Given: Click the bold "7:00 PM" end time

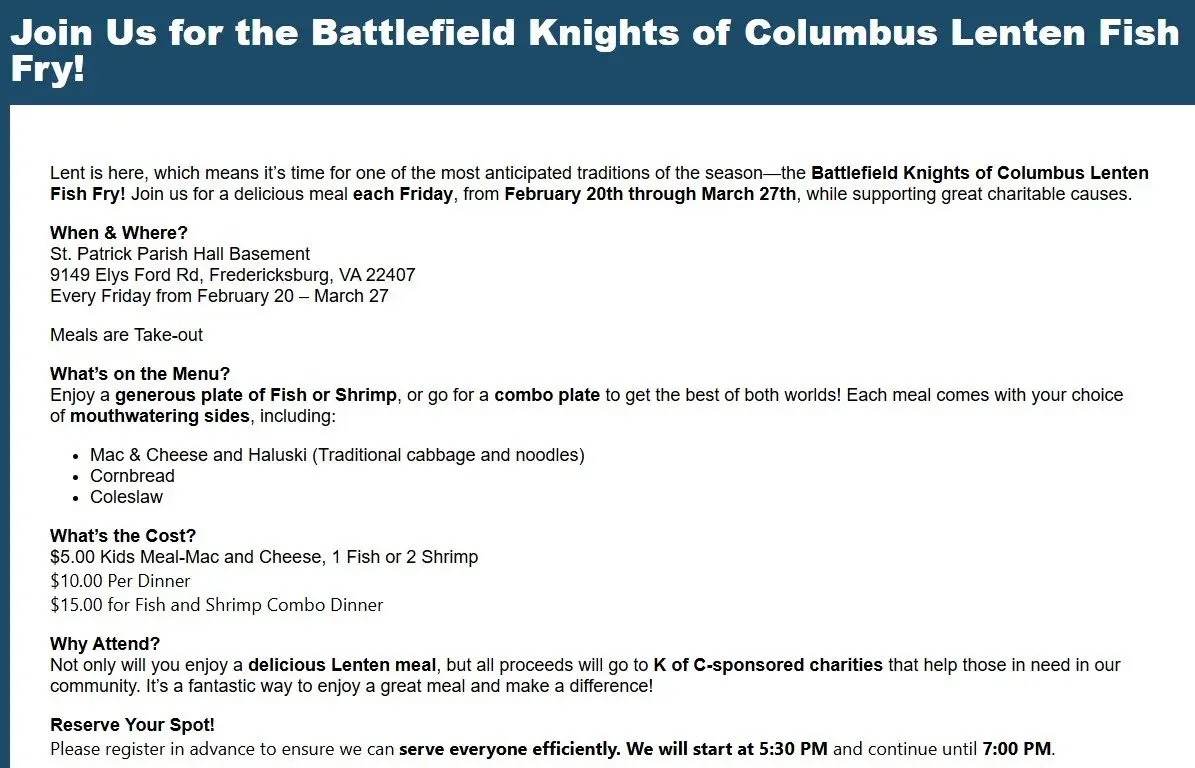Looking at the screenshot, I should coord(1018,749).
